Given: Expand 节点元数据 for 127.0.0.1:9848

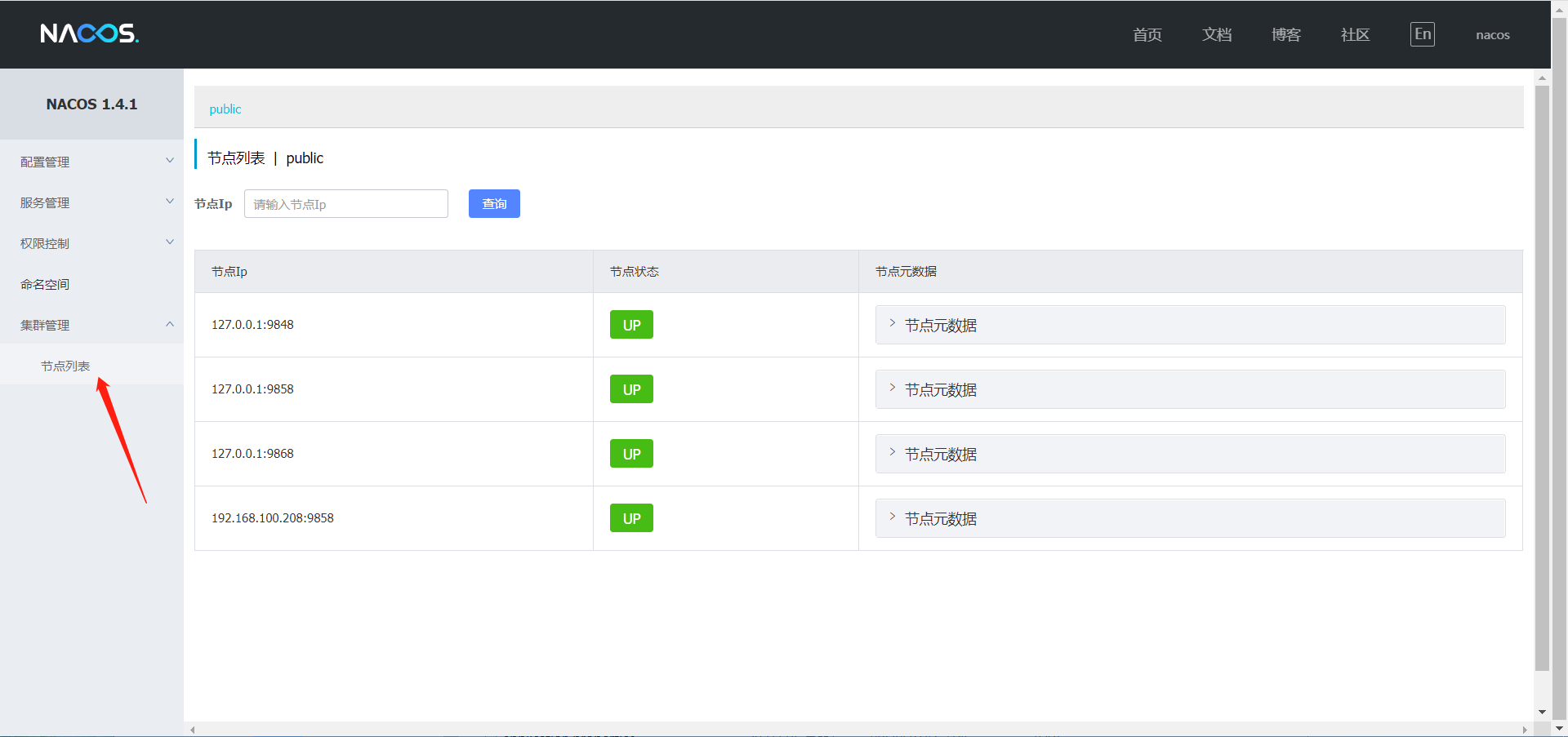Looking at the screenshot, I should tap(1191, 325).
